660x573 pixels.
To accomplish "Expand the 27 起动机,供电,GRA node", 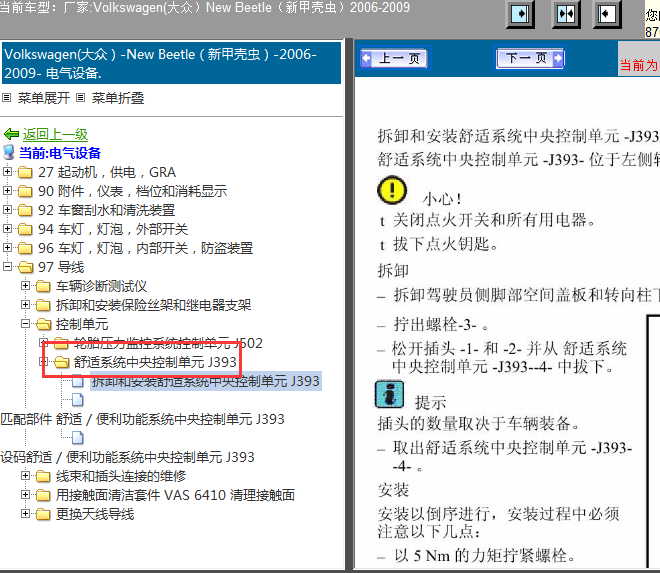I will click(7, 171).
